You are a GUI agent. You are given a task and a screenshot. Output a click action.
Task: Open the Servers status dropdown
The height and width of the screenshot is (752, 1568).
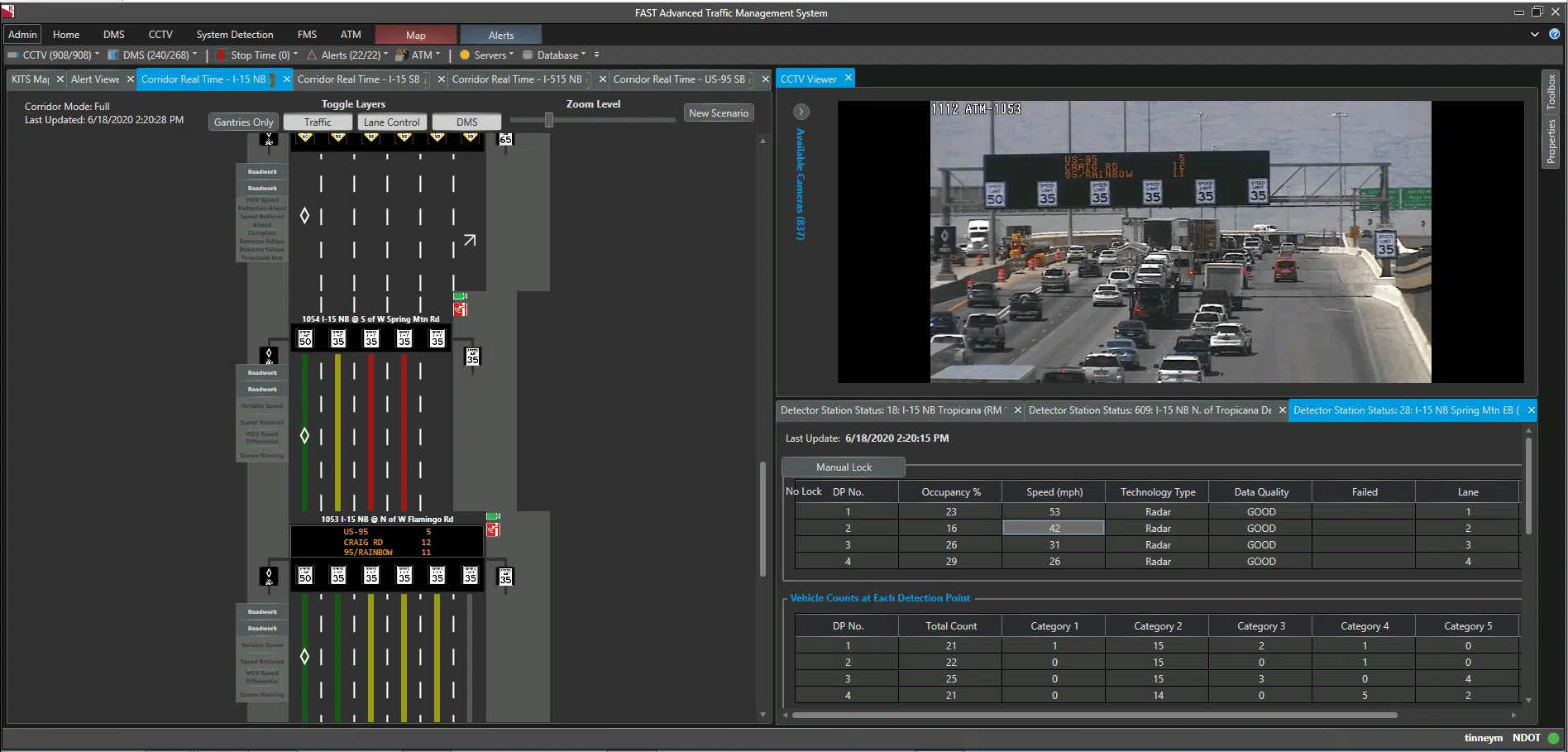488,55
